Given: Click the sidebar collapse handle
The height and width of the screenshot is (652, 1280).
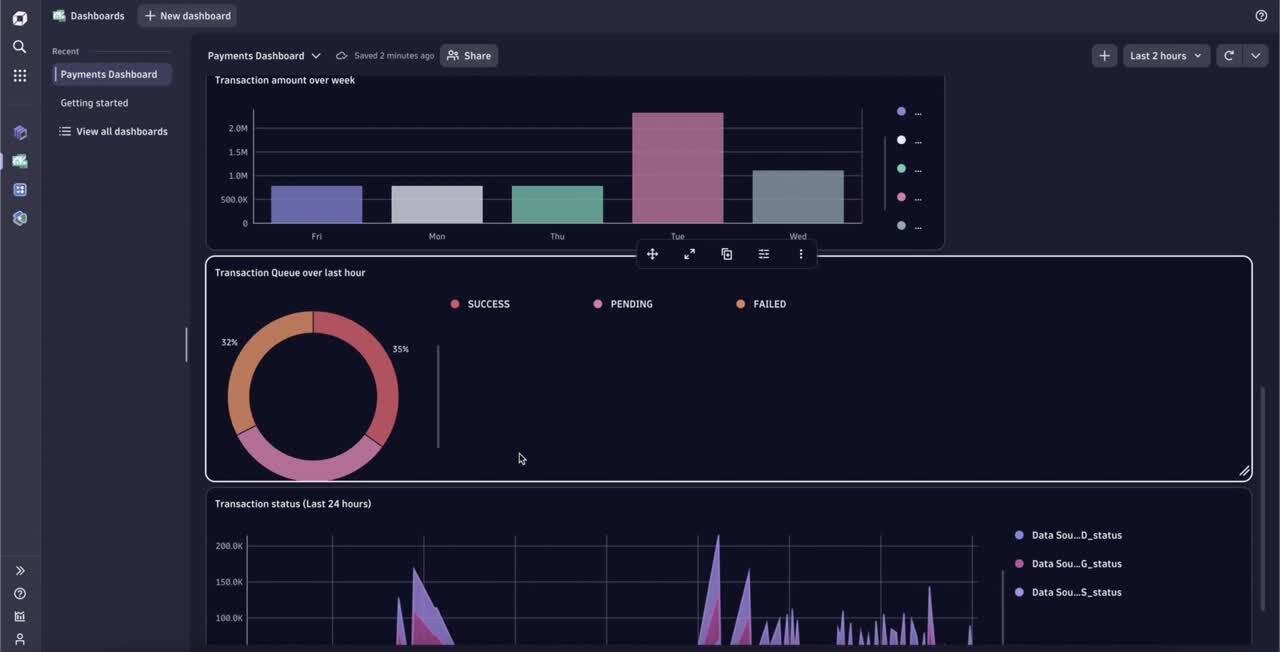Looking at the screenshot, I should [x=186, y=345].
